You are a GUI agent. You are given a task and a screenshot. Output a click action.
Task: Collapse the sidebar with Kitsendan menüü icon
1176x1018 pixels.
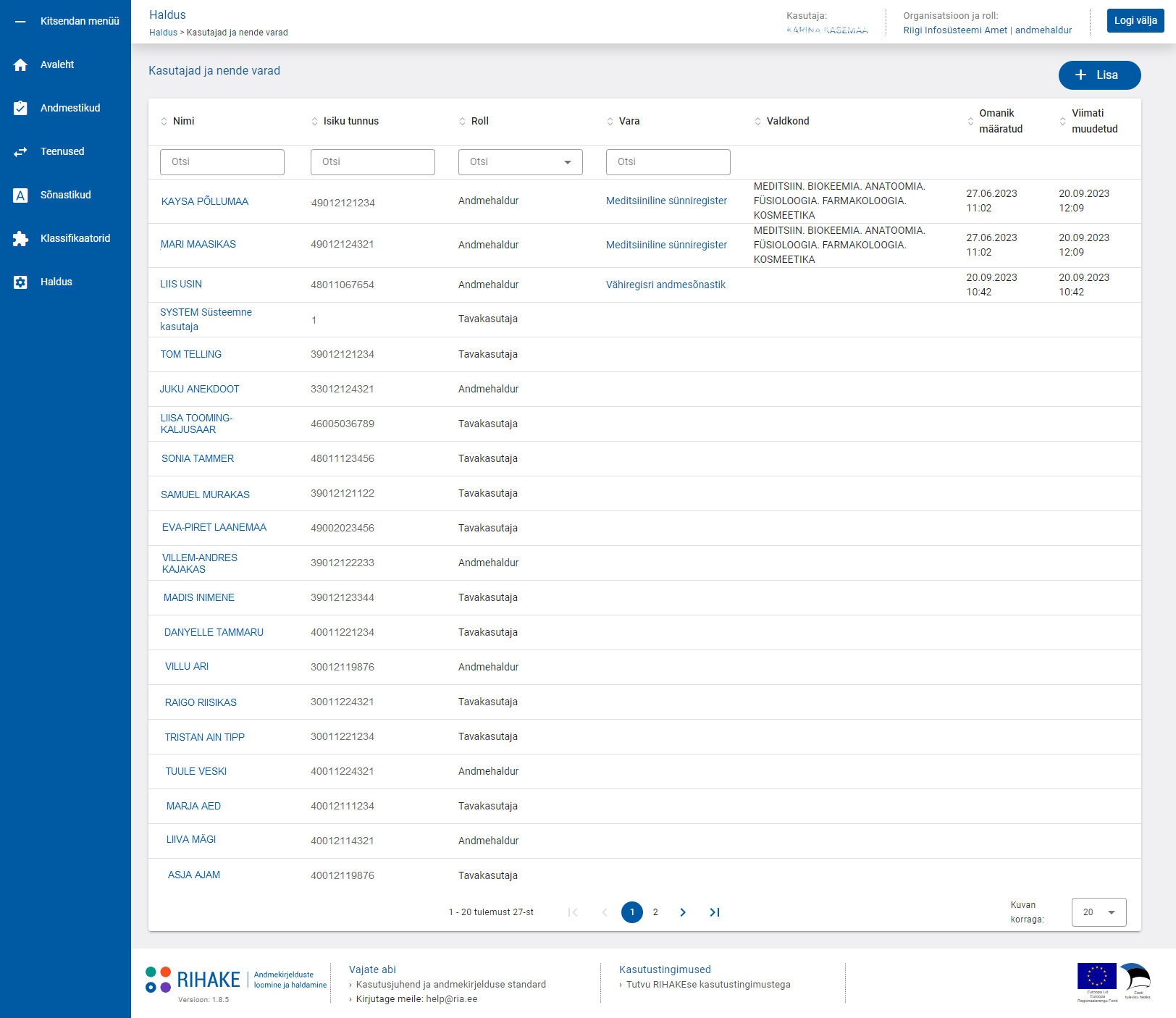20,22
